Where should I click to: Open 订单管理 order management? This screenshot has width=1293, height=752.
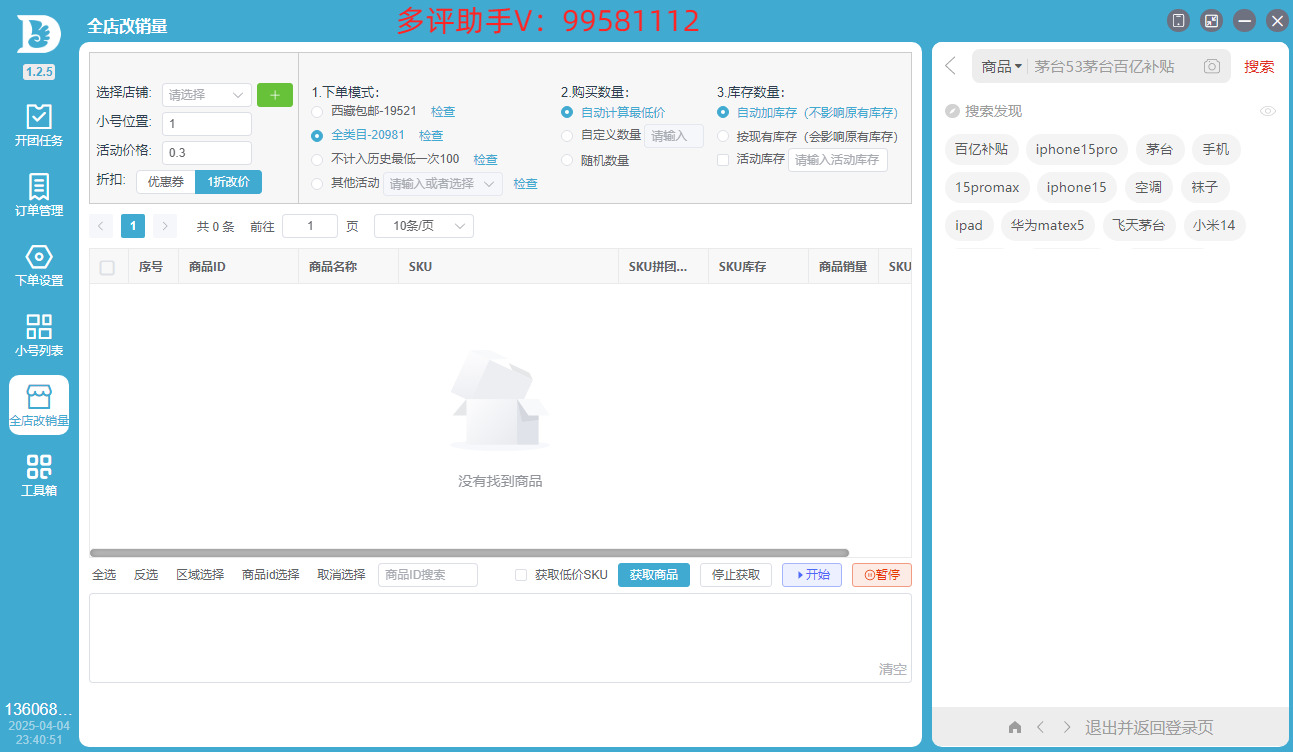point(39,195)
